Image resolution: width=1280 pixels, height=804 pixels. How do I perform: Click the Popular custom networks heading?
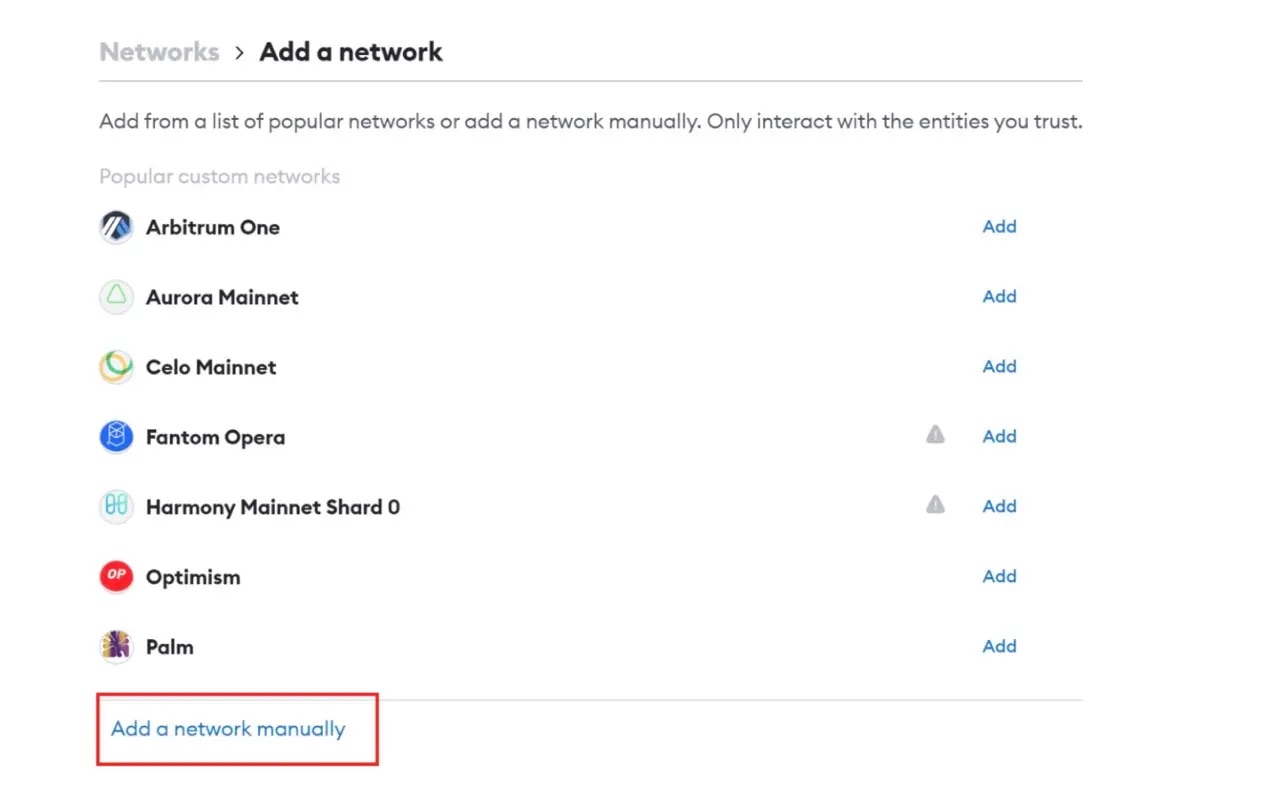pos(219,176)
